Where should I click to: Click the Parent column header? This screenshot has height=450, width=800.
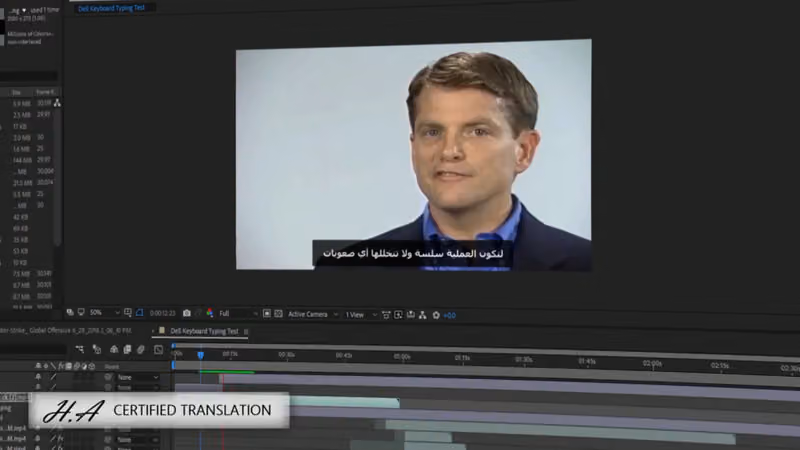coord(112,366)
